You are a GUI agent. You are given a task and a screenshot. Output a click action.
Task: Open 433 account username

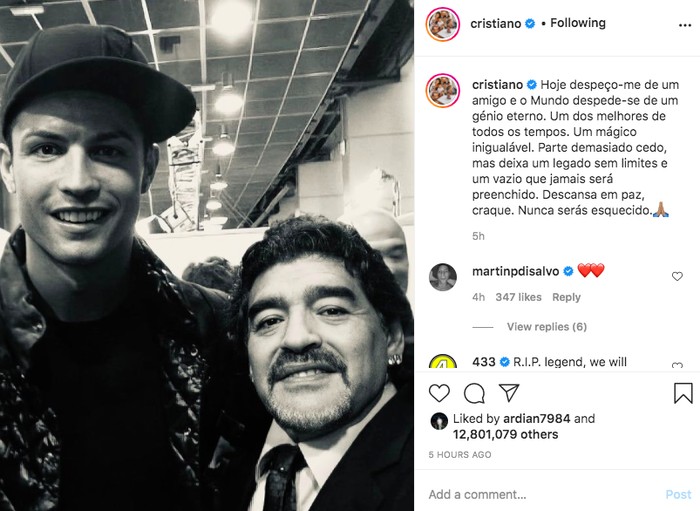pos(484,361)
